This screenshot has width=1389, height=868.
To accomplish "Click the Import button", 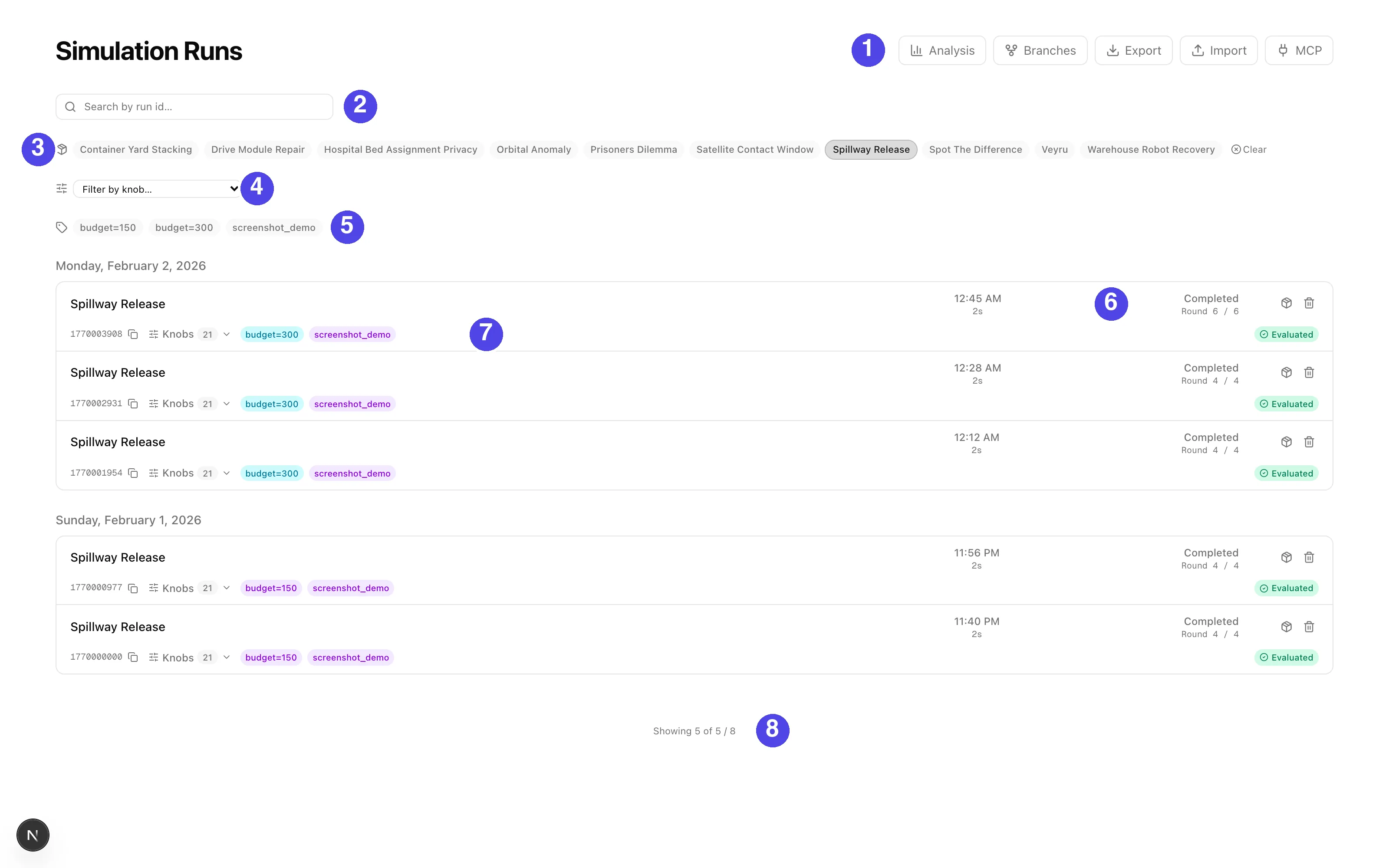I will [1218, 50].
